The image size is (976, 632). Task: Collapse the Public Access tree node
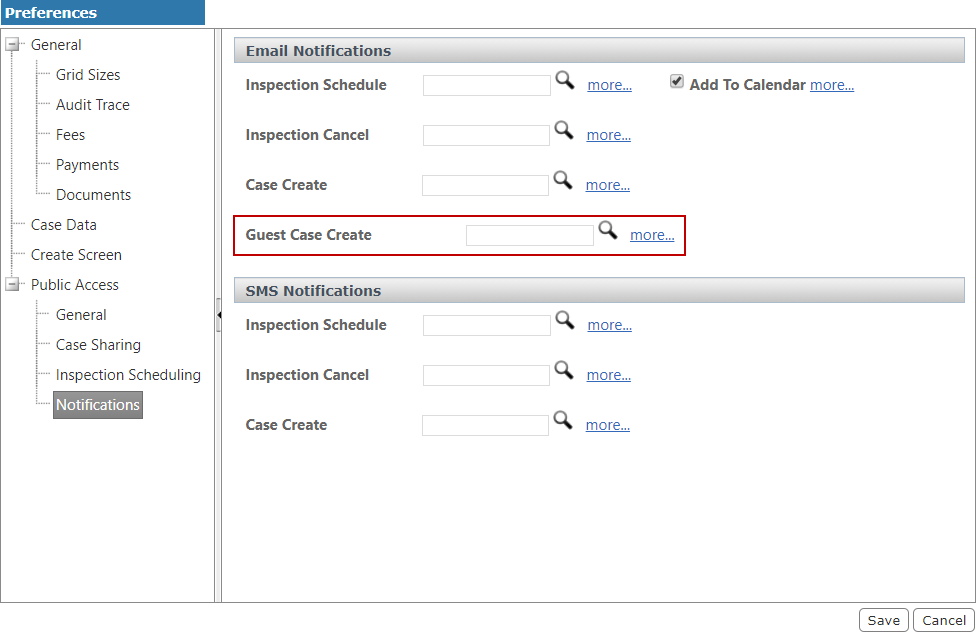(12, 285)
